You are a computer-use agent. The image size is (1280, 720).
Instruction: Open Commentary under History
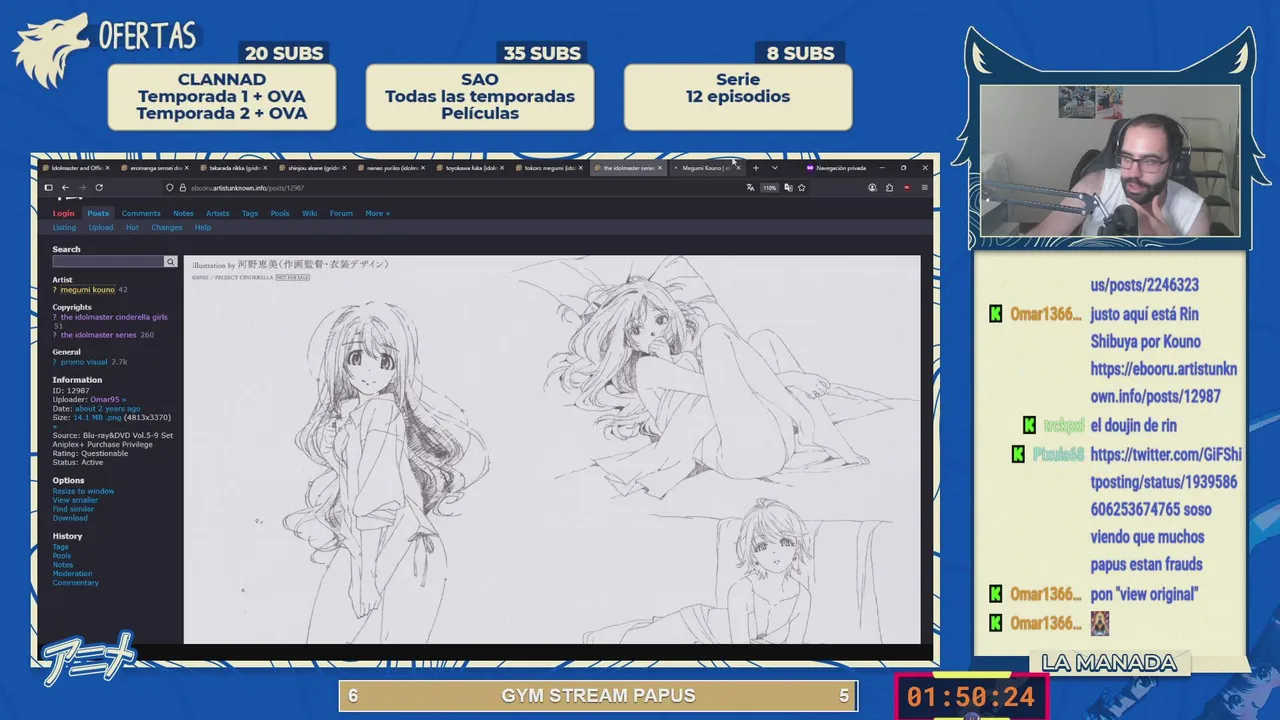pyautogui.click(x=75, y=583)
